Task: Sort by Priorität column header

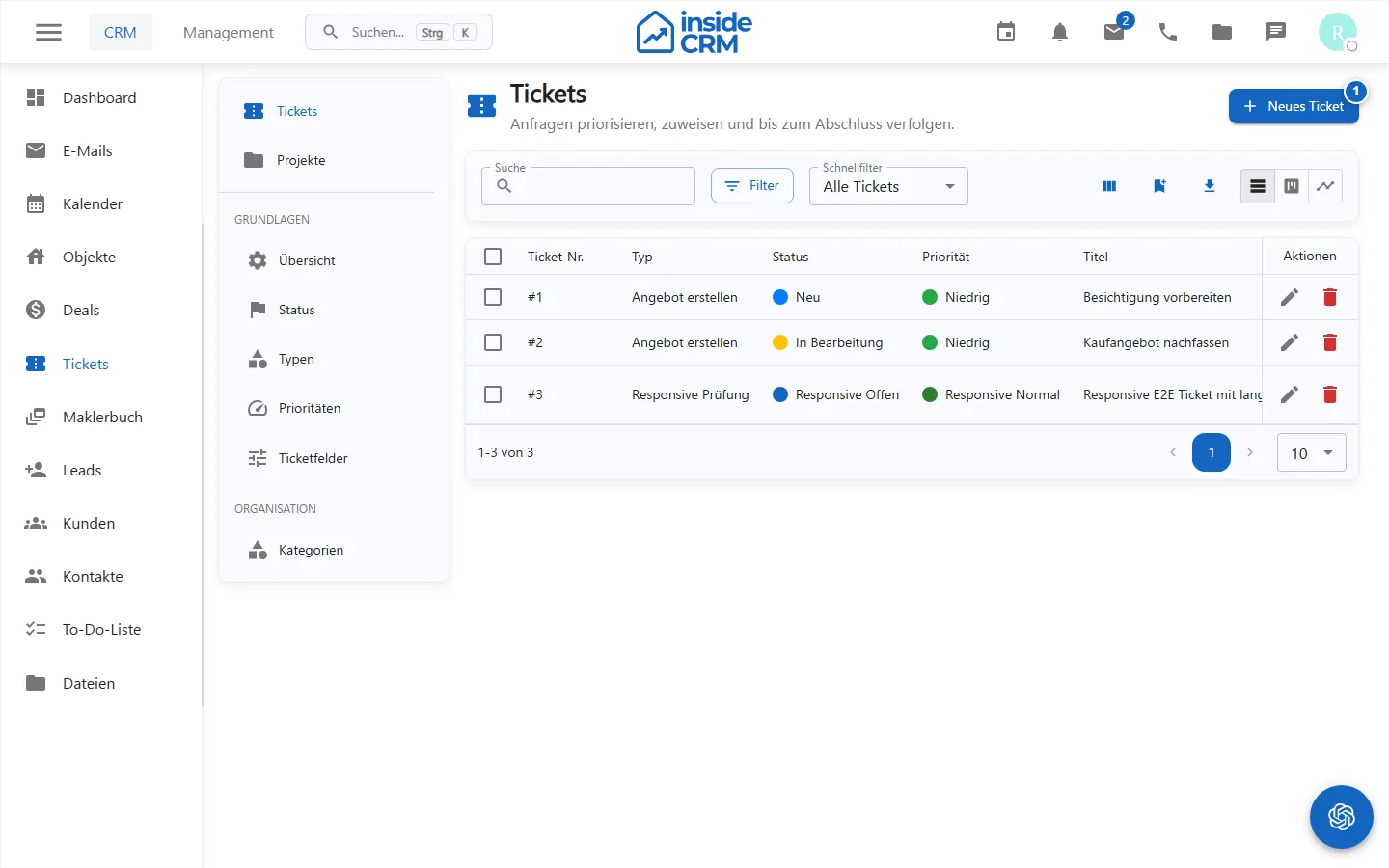Action: point(946,257)
